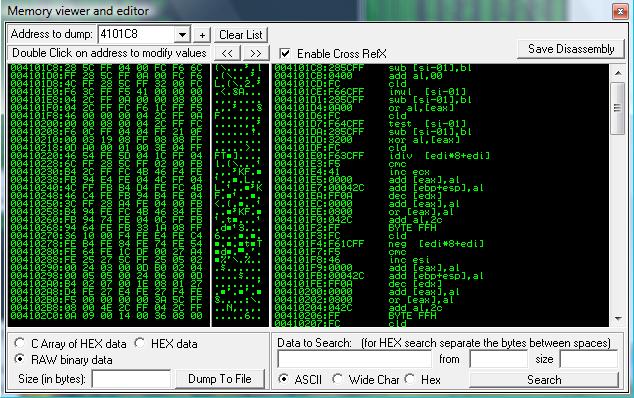This screenshot has width=634, height=398.
Task: Click the Data to Search input field
Action: click(355, 359)
